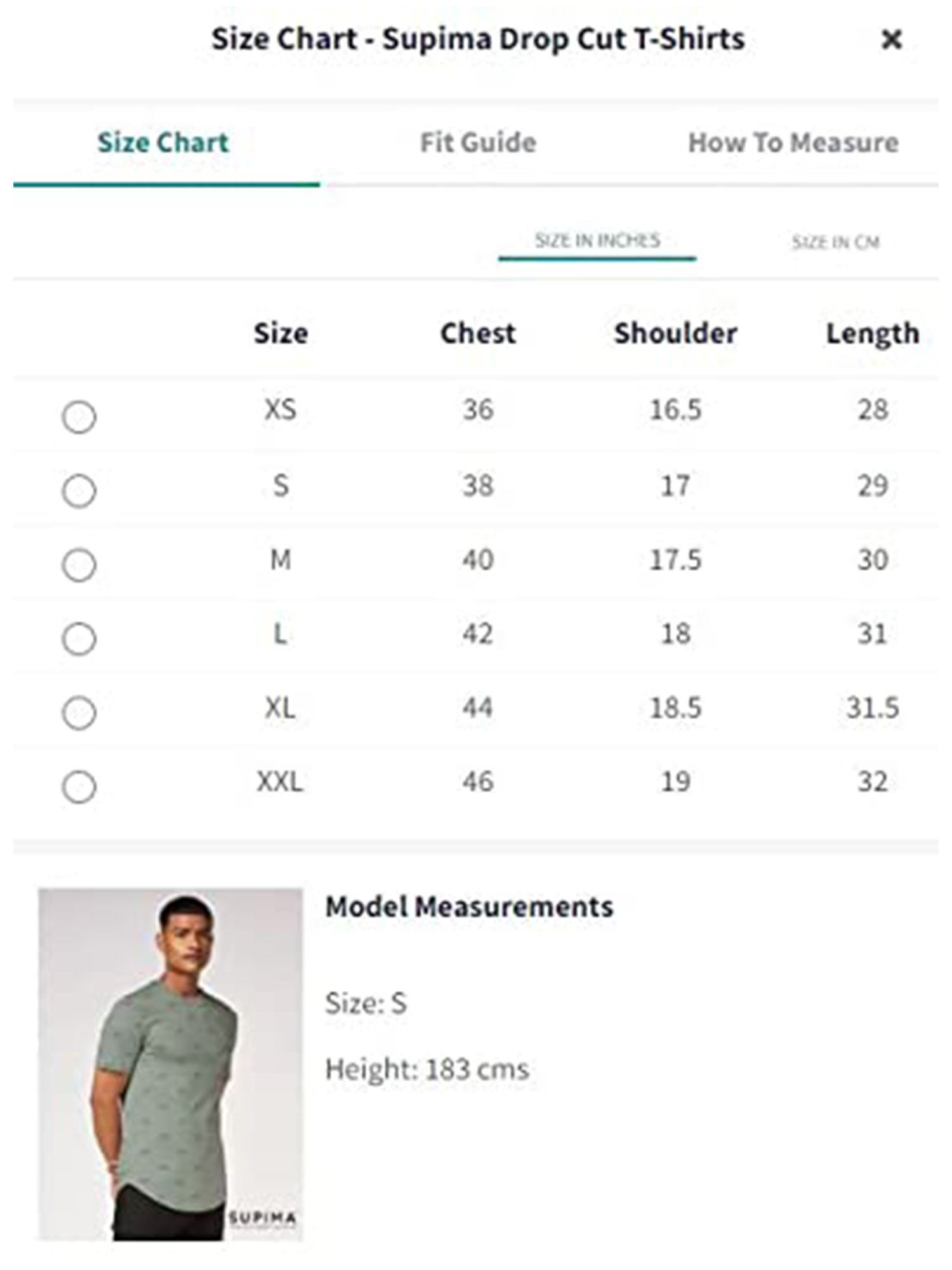The width and height of the screenshot is (952, 1270).
Task: Choose the XL size radio button
Action: point(79,712)
